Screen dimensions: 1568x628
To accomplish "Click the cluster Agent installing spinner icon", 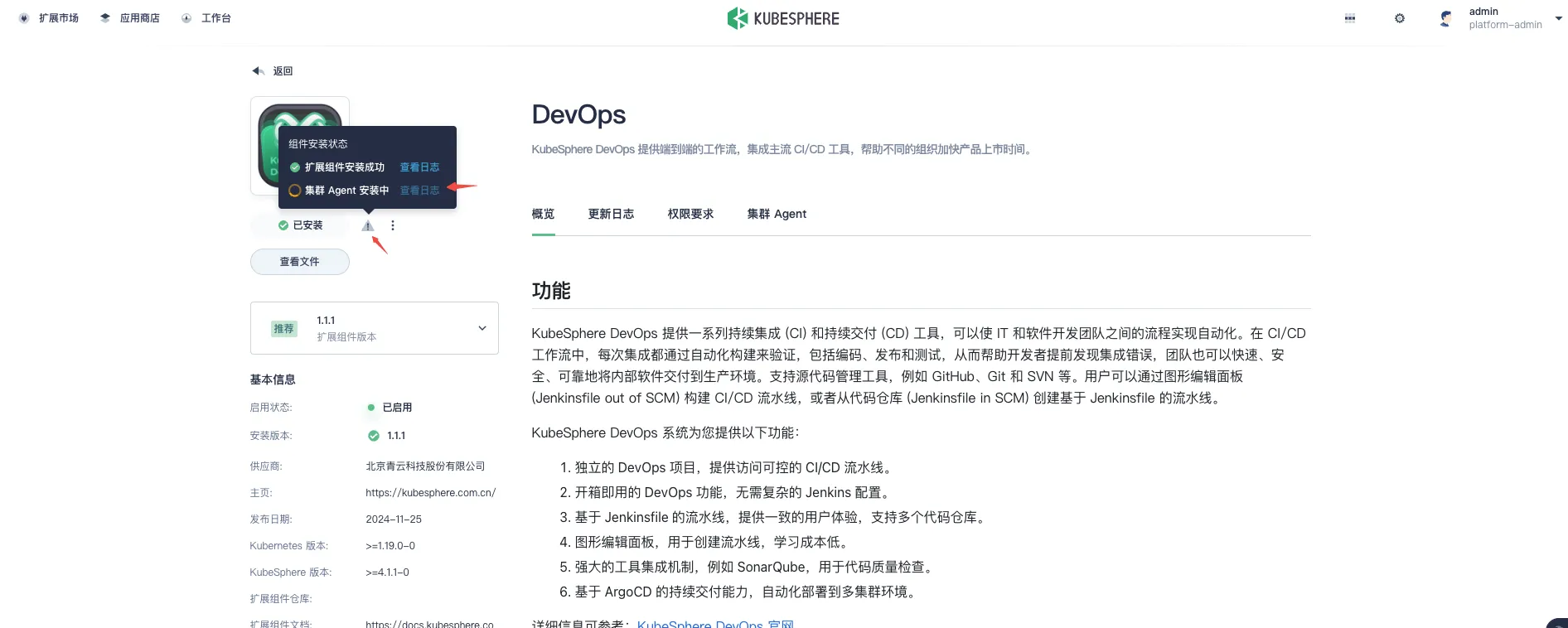I will (294, 191).
